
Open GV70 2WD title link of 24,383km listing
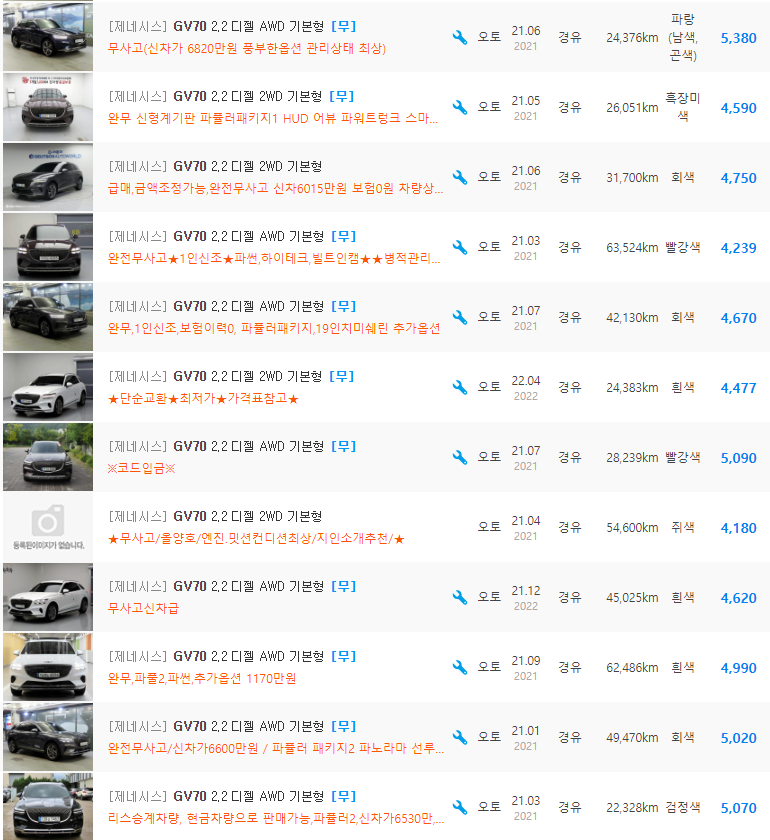[x=231, y=377]
